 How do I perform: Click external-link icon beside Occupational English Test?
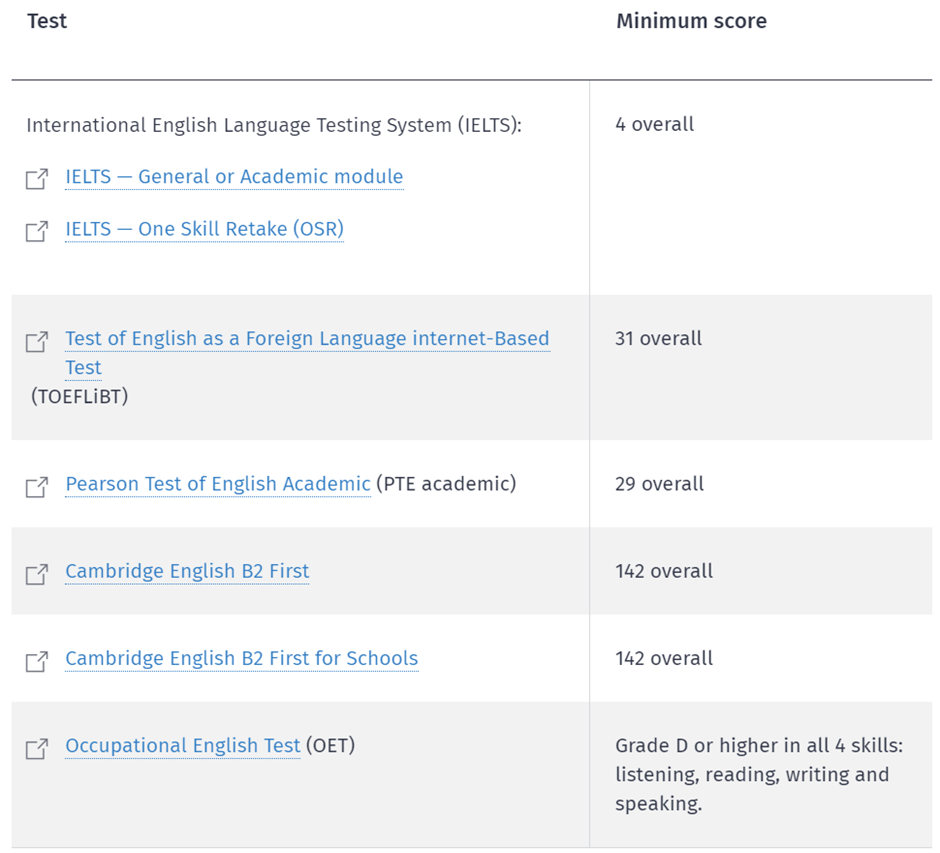[x=37, y=748]
